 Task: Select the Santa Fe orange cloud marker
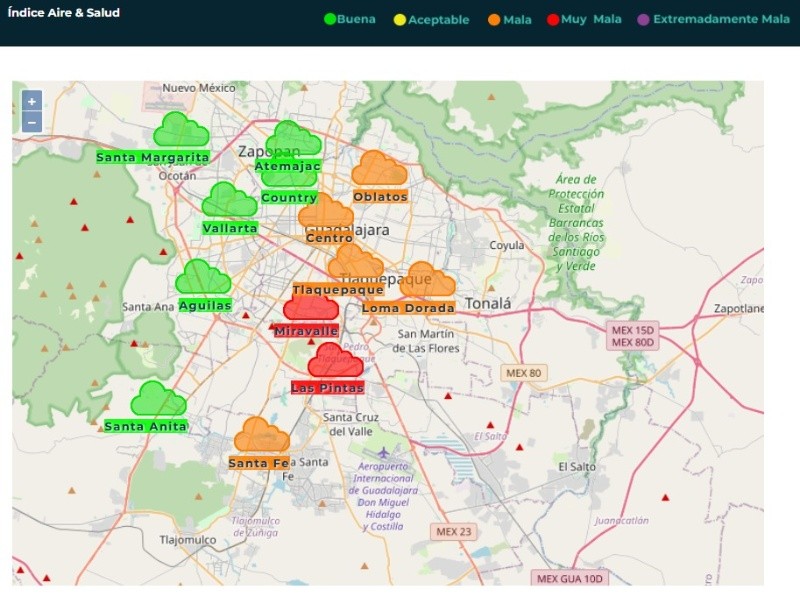point(261,436)
